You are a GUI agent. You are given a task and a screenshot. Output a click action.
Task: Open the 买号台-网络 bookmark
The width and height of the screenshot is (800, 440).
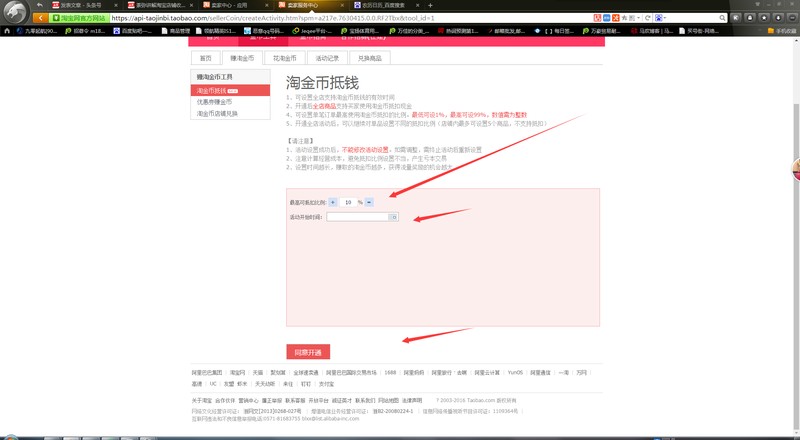(699, 31)
